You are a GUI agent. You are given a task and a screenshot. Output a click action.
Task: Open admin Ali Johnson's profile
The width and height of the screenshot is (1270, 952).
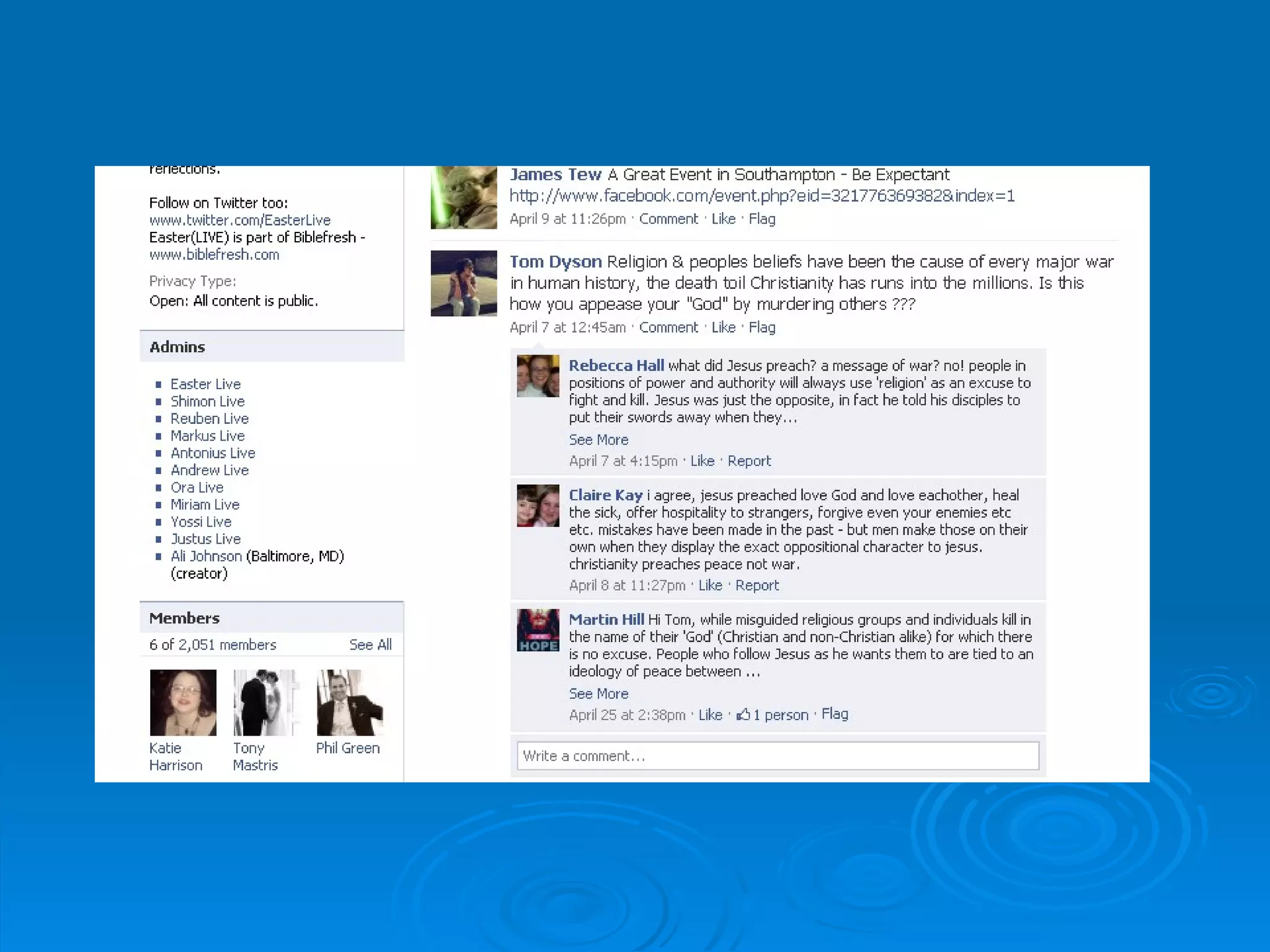click(206, 556)
